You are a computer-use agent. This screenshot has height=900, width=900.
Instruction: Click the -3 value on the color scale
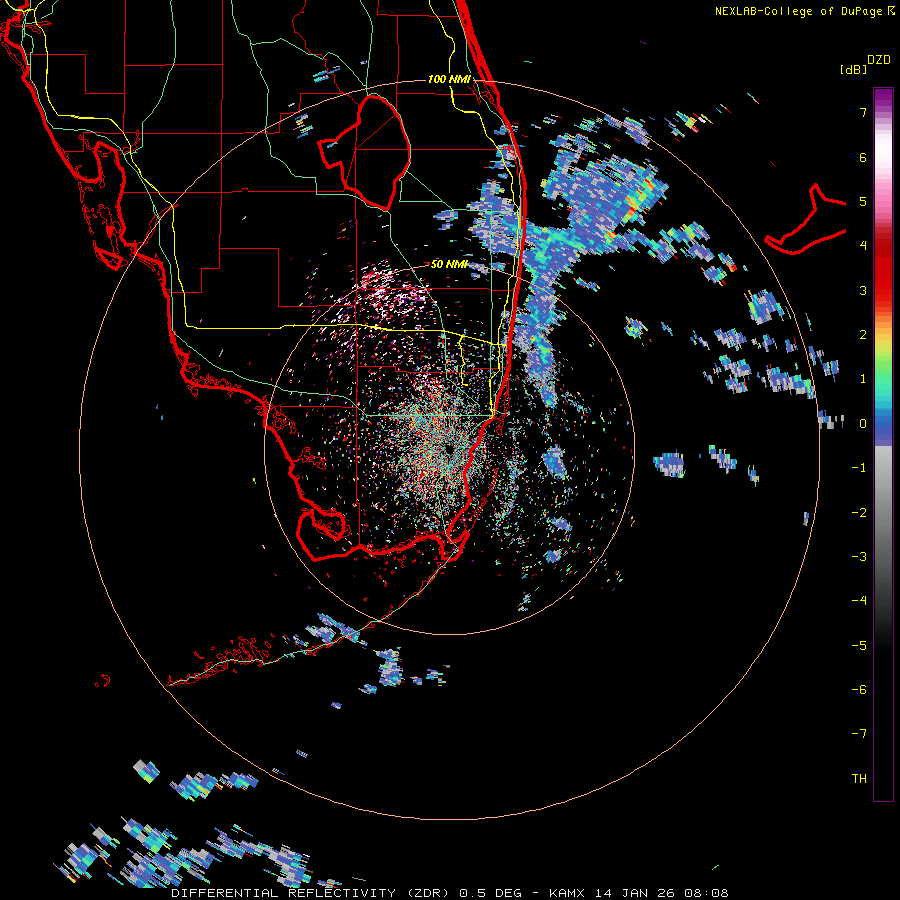859,556
